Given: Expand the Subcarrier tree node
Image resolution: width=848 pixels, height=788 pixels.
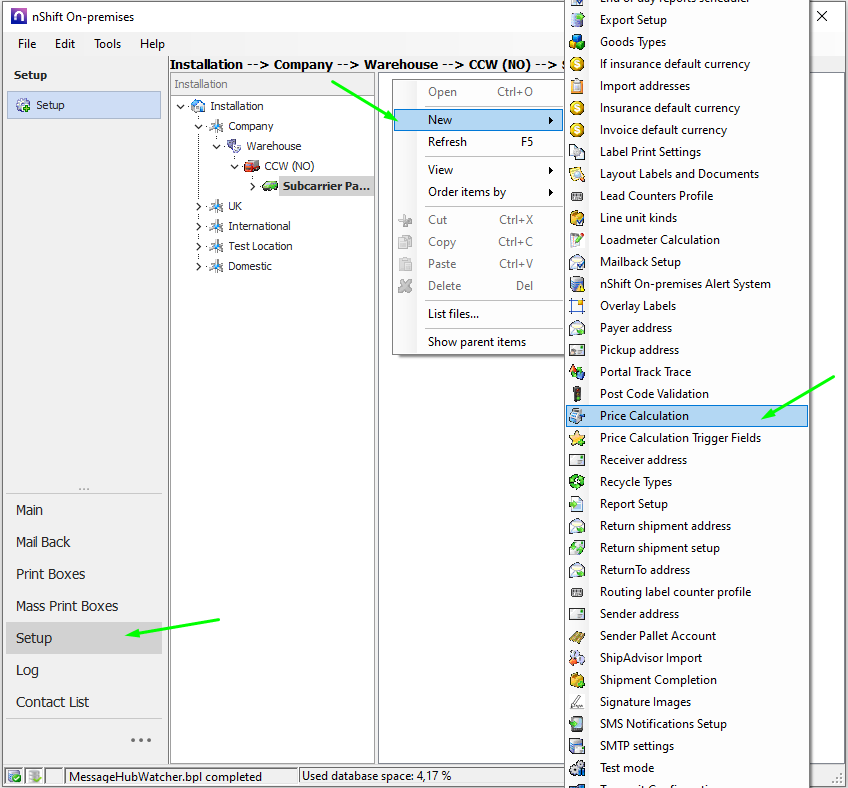Looking at the screenshot, I should 252,186.
